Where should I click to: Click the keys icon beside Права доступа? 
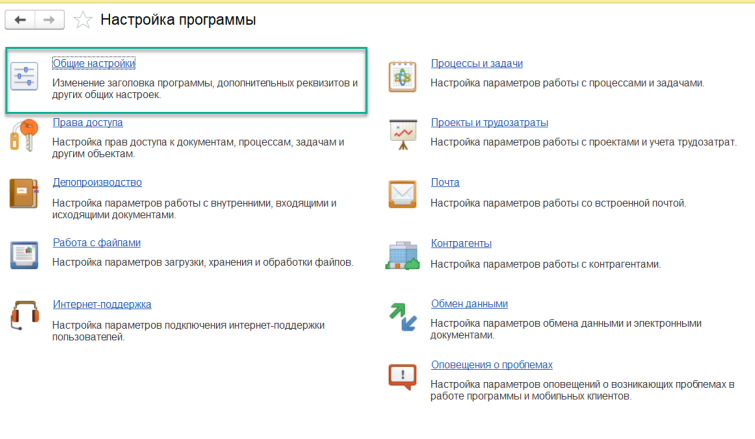point(23,135)
